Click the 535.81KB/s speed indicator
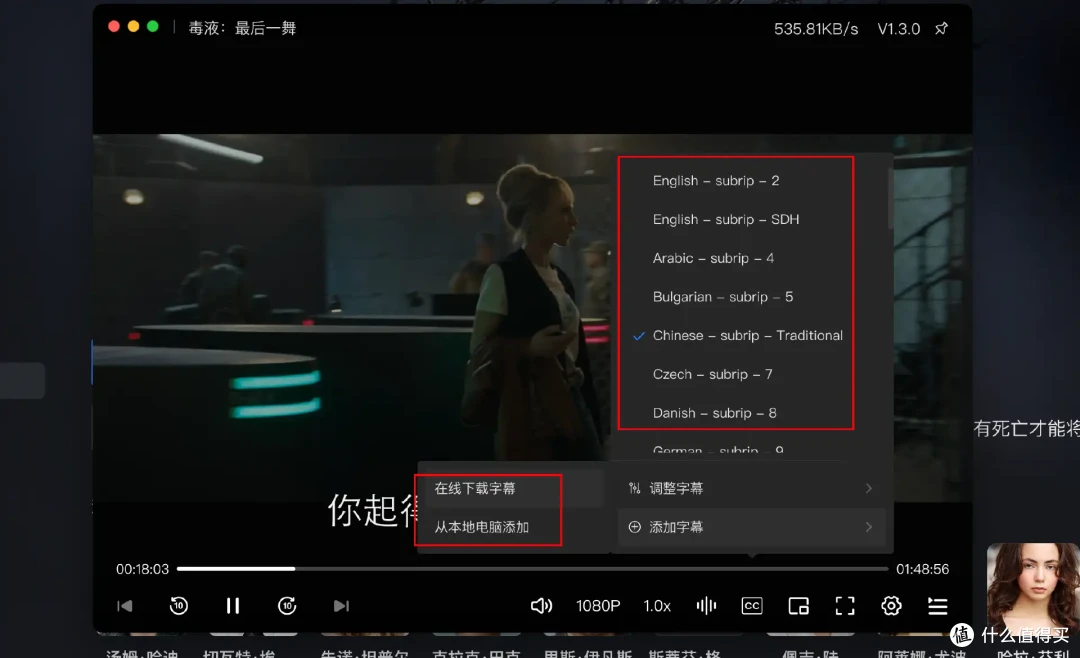 pos(816,29)
